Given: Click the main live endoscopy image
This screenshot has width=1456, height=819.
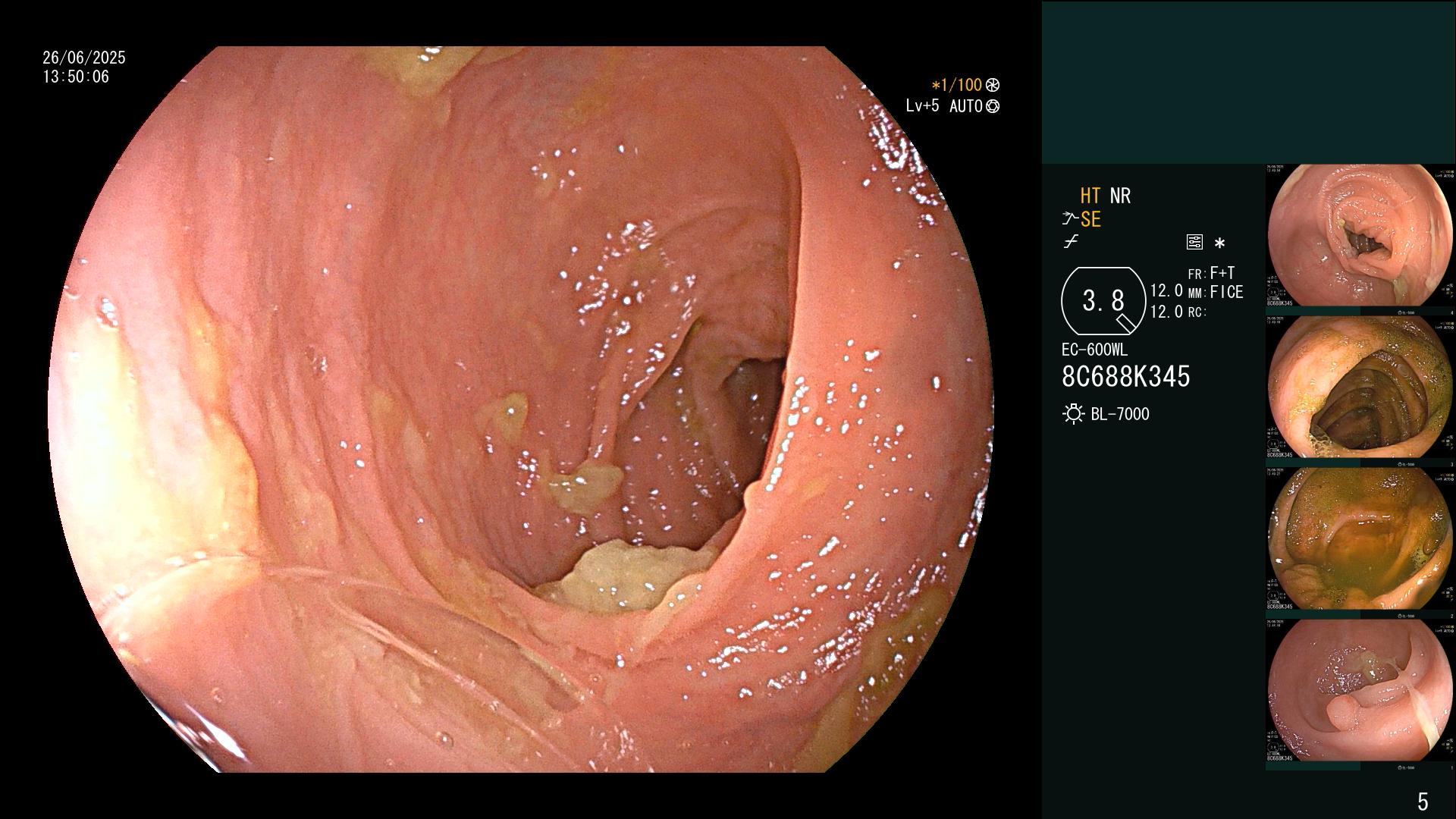Looking at the screenshot, I should 521,409.
